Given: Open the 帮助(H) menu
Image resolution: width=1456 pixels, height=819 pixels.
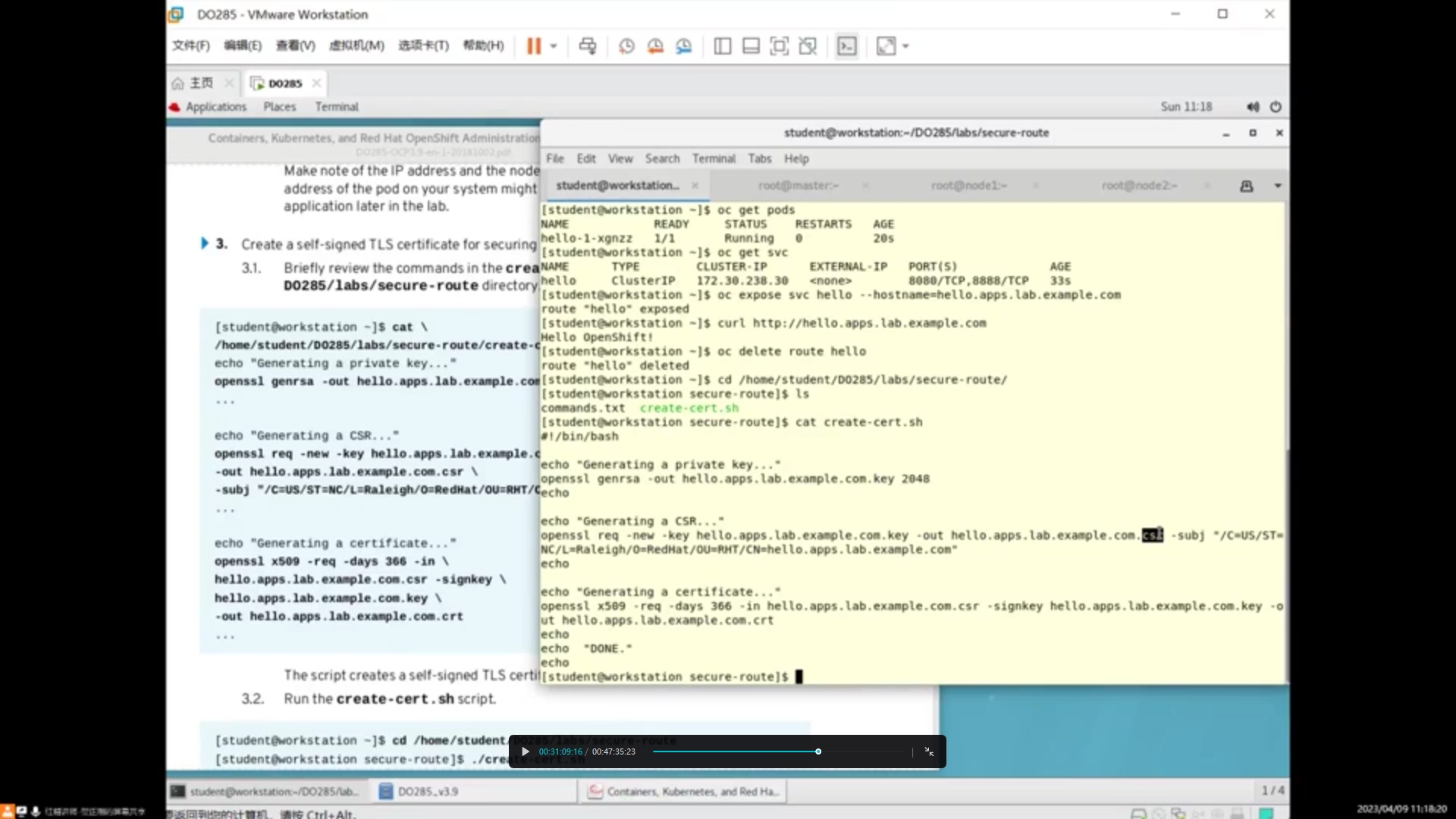Looking at the screenshot, I should click(483, 45).
